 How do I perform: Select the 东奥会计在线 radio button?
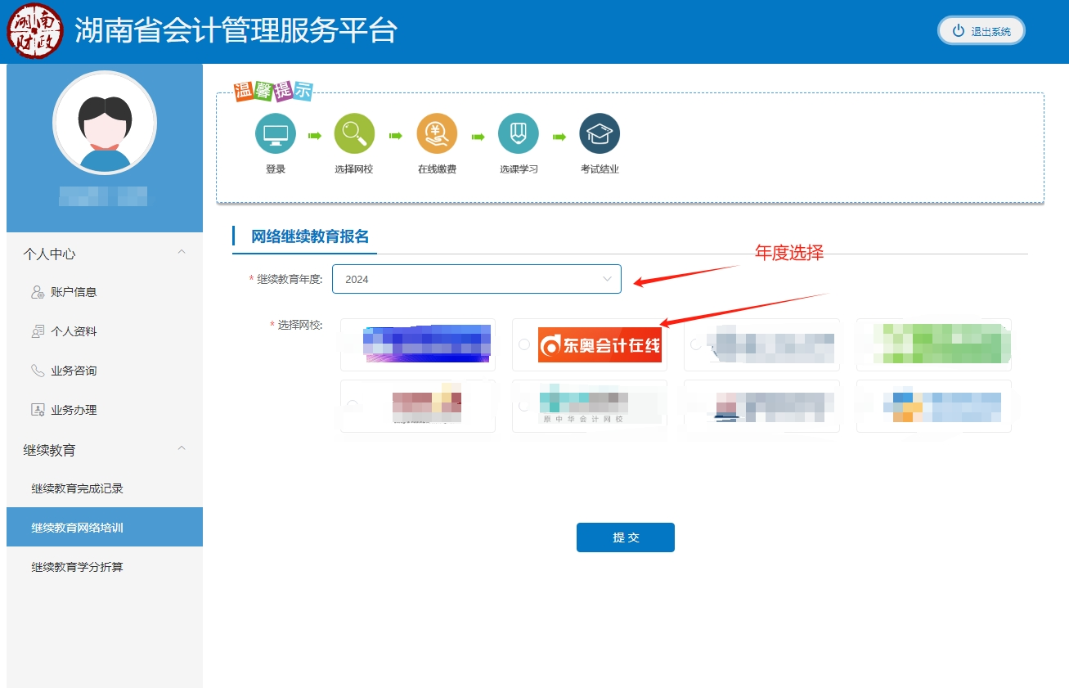tap(525, 344)
